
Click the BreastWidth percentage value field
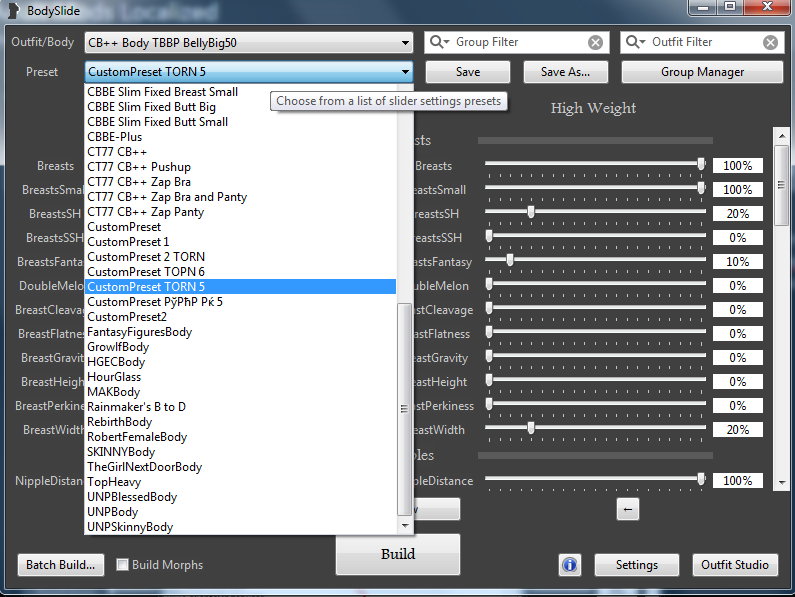[737, 430]
